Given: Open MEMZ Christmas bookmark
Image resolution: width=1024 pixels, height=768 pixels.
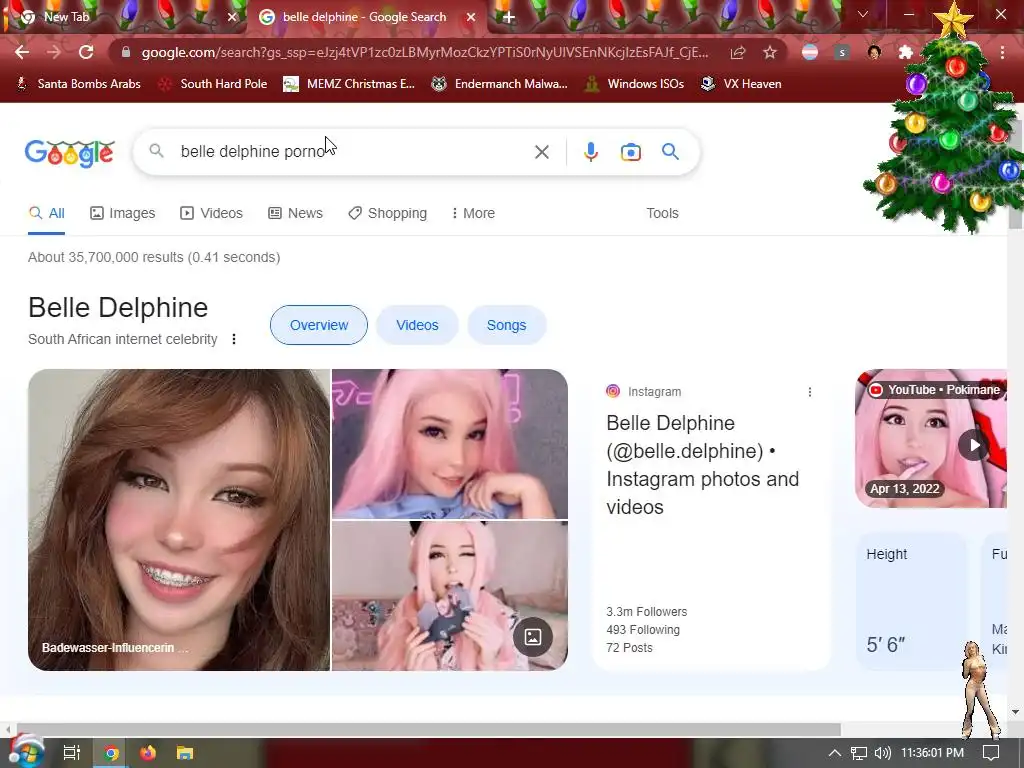Looking at the screenshot, I should tap(349, 84).
